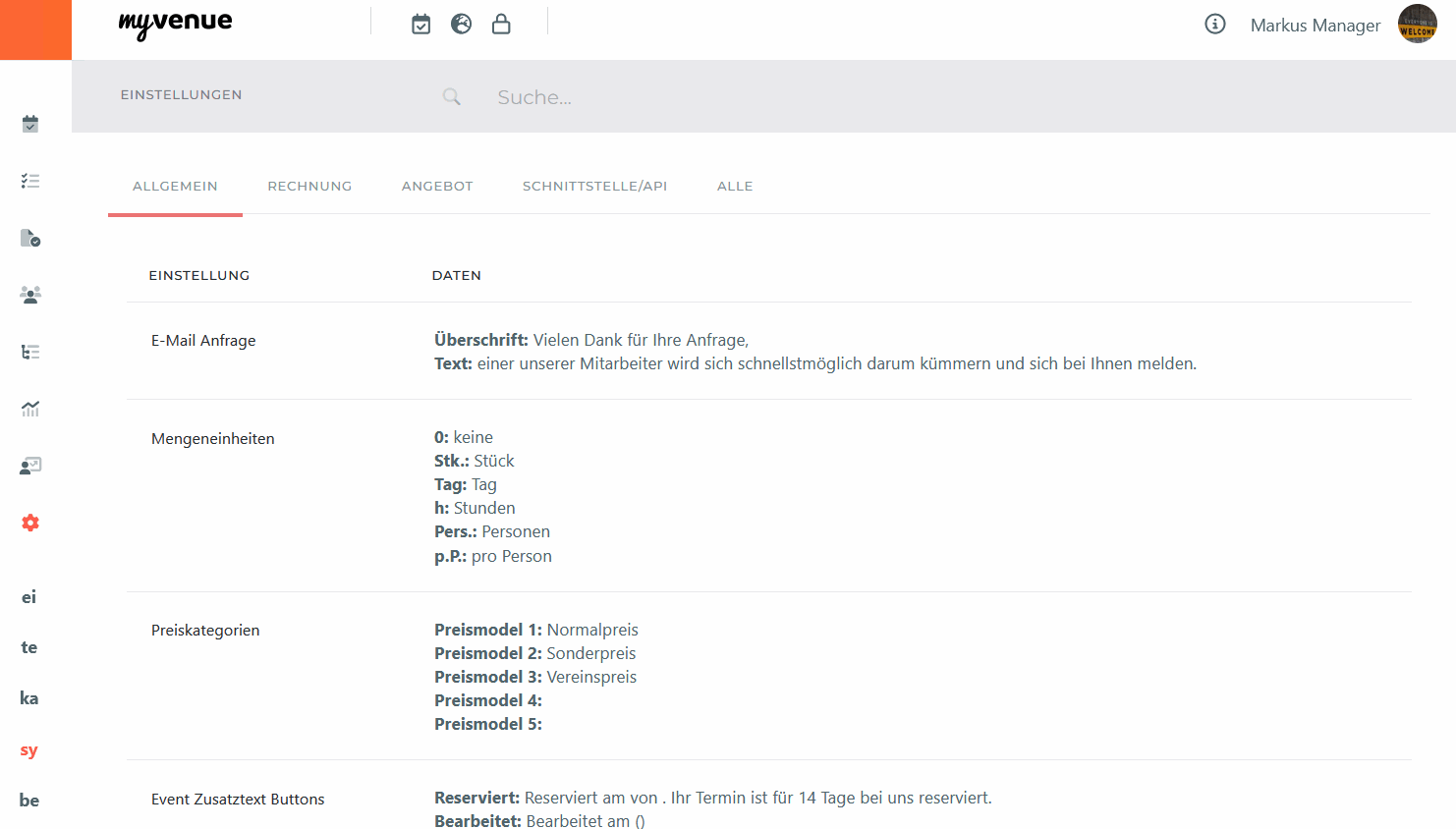Switch to the Rechnung tab
1456x829 pixels.
pyautogui.click(x=309, y=187)
